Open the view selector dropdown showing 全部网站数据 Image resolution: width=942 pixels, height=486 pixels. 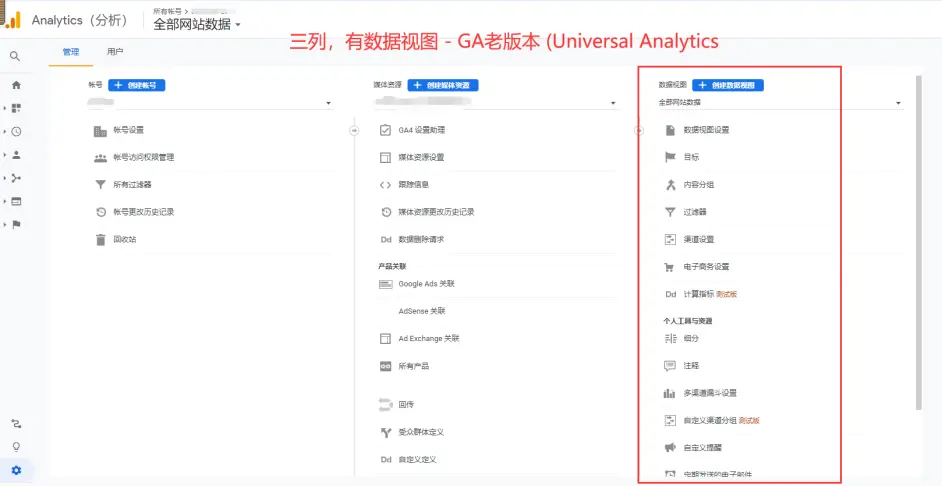780,103
